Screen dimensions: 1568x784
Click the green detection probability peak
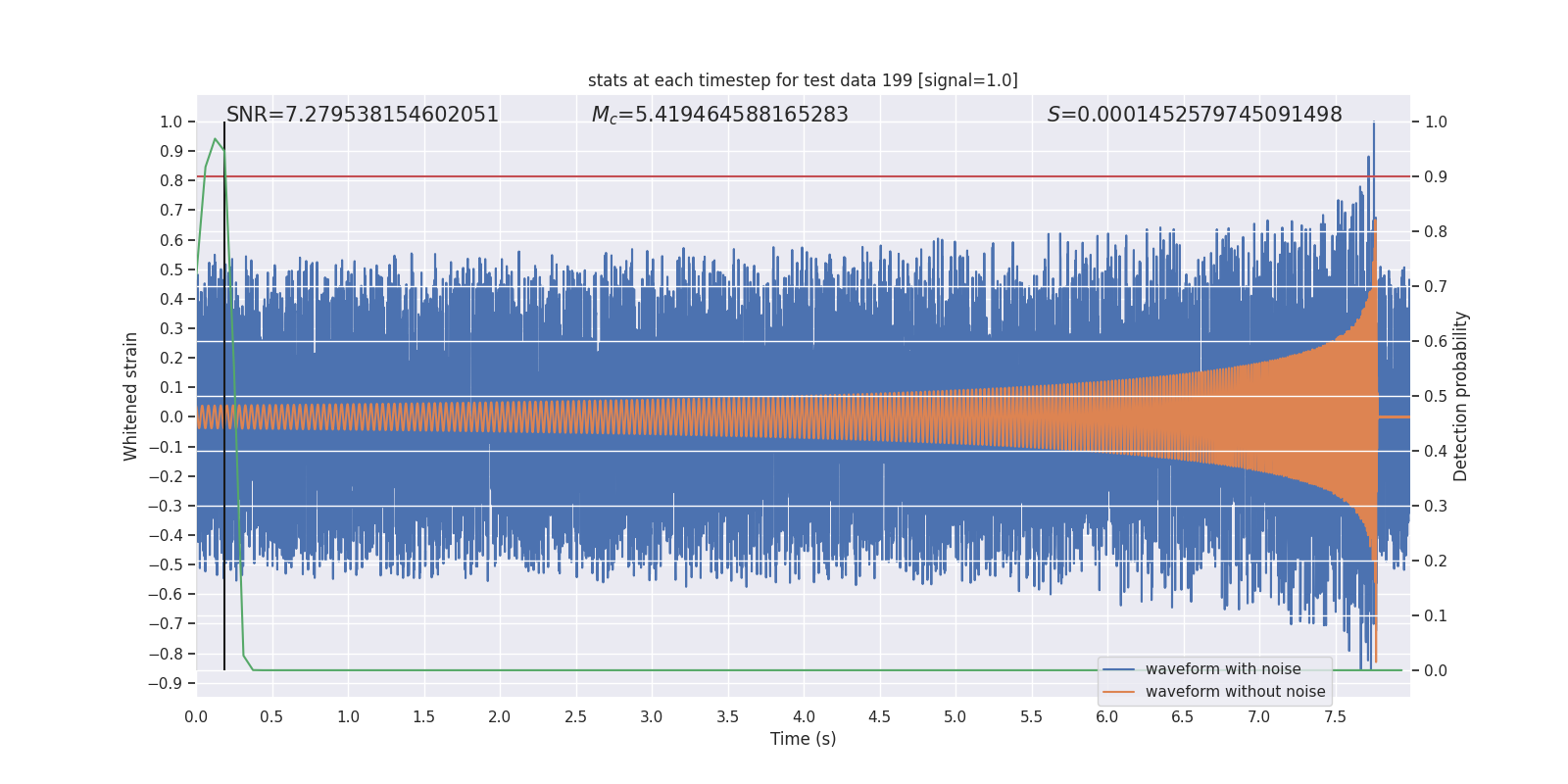click(215, 139)
